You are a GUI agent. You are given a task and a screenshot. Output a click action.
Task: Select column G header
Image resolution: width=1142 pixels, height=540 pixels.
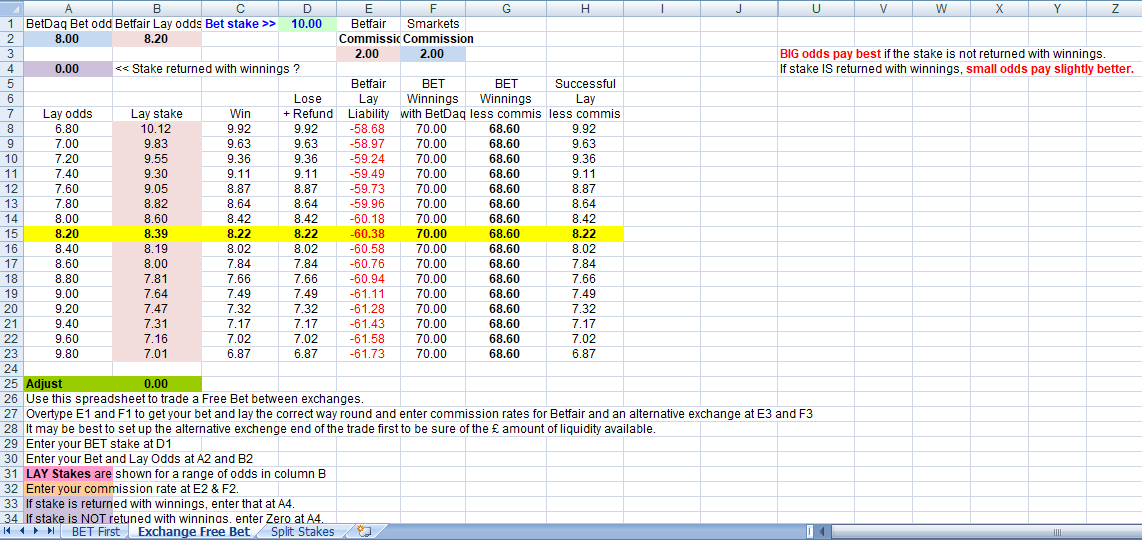506,8
